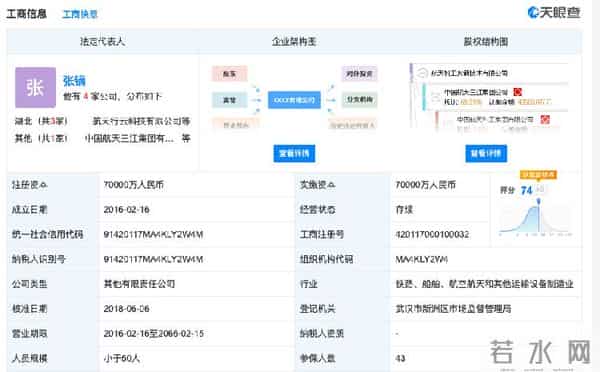Click the central blue company node

[294, 100]
